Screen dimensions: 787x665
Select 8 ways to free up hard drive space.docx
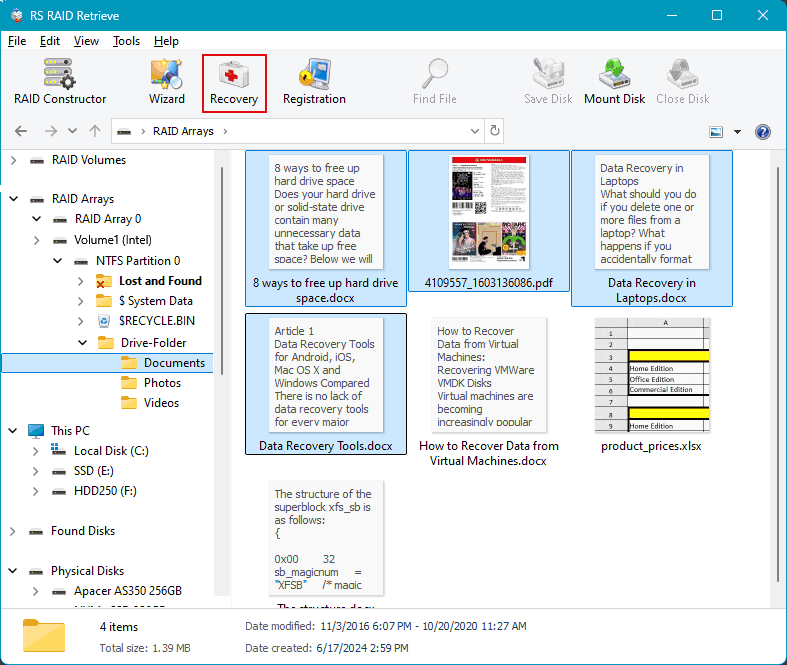coord(326,228)
